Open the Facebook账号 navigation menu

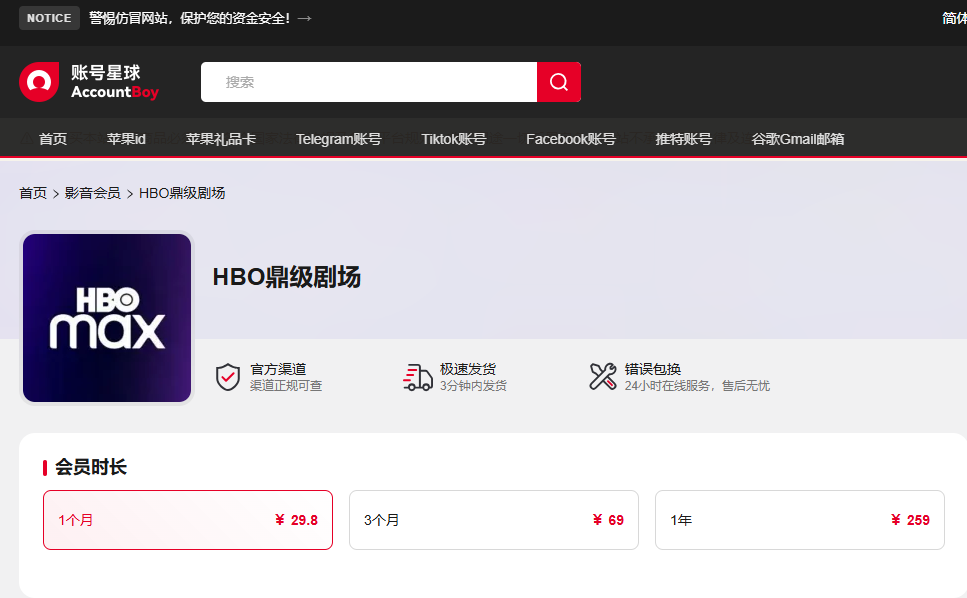(x=571, y=140)
